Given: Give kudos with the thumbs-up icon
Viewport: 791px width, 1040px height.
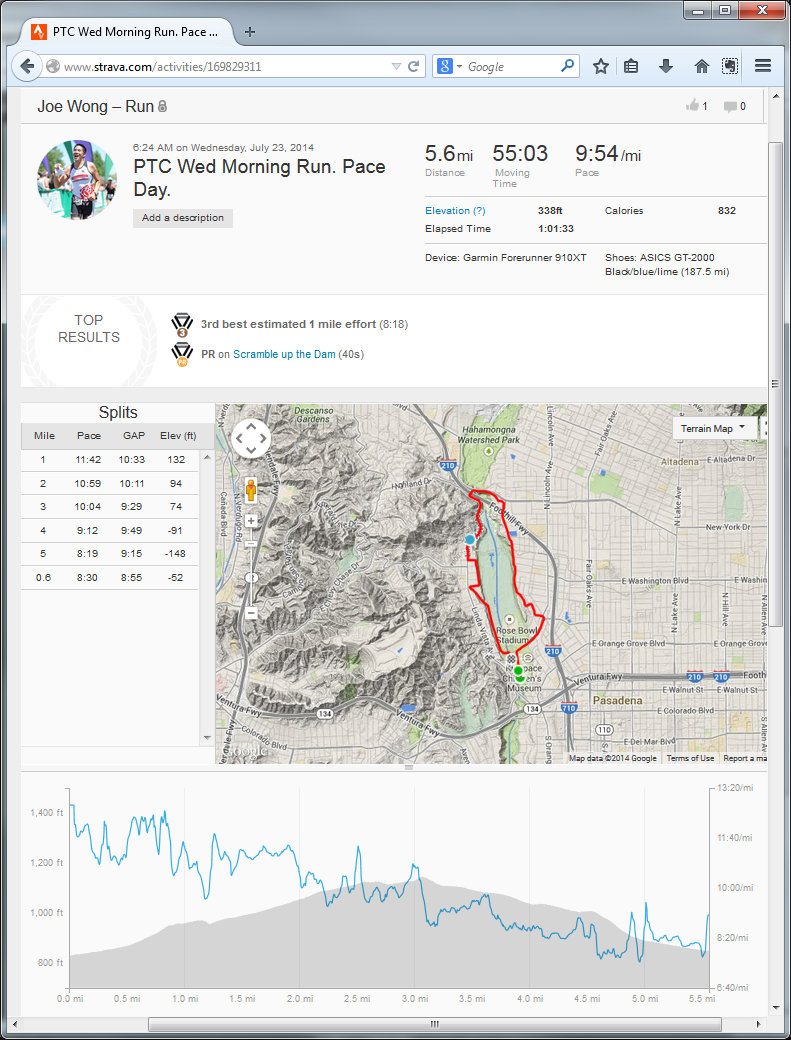Looking at the screenshot, I should coord(692,106).
